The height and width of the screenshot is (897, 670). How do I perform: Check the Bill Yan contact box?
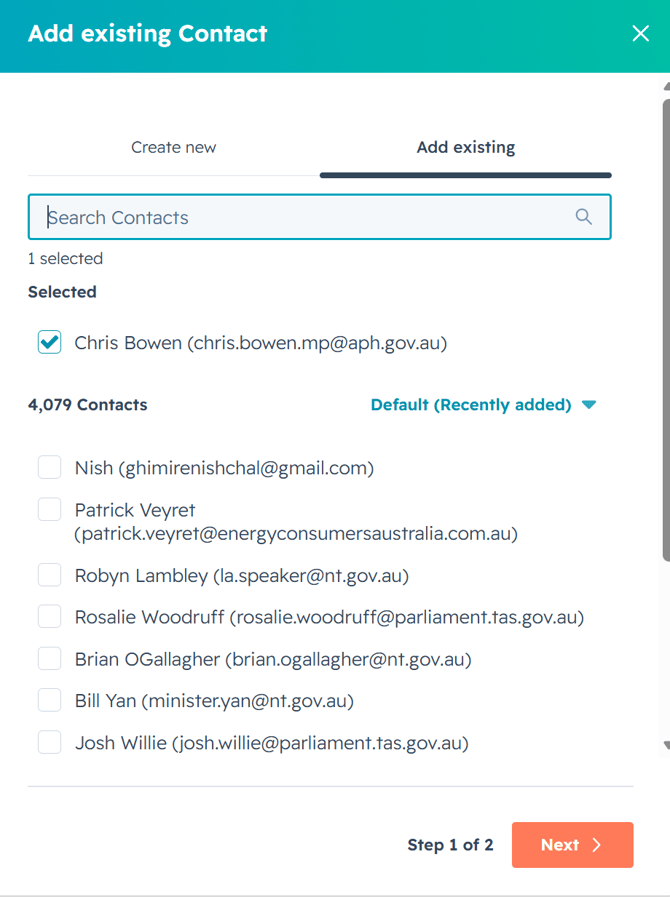(50, 700)
